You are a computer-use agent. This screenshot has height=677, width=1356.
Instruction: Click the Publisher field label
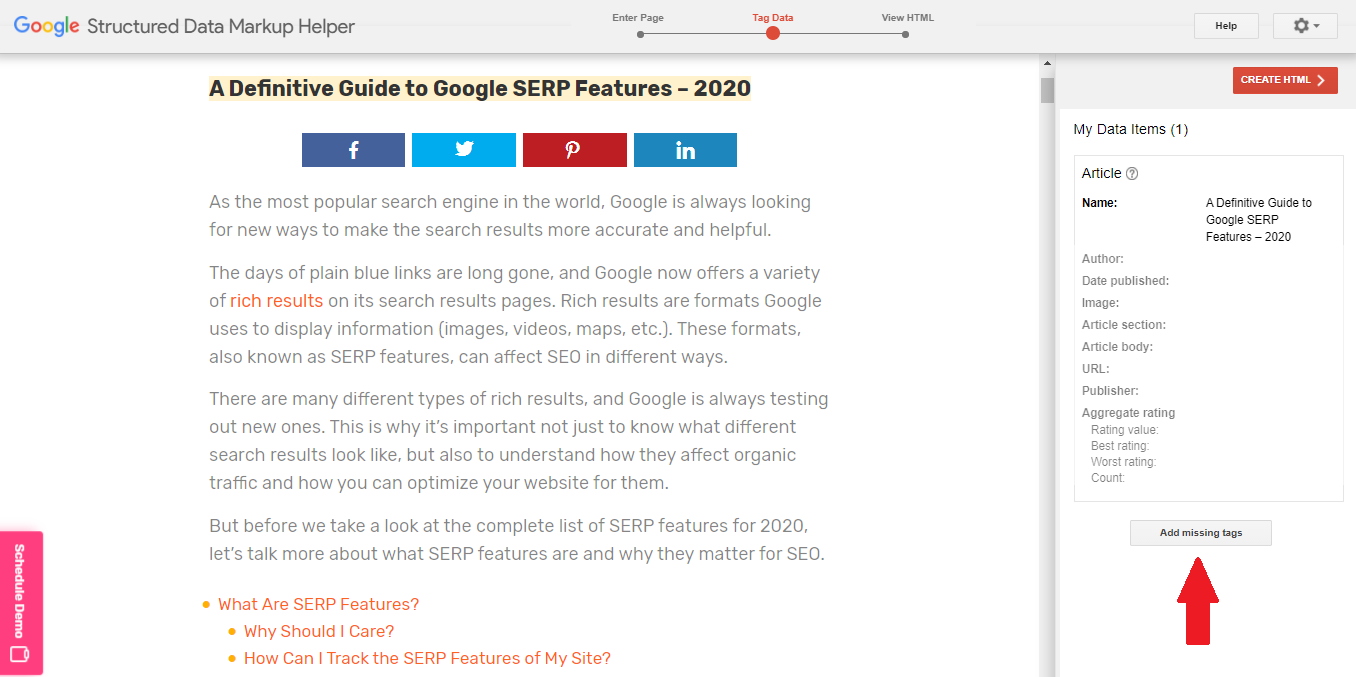tap(1110, 391)
